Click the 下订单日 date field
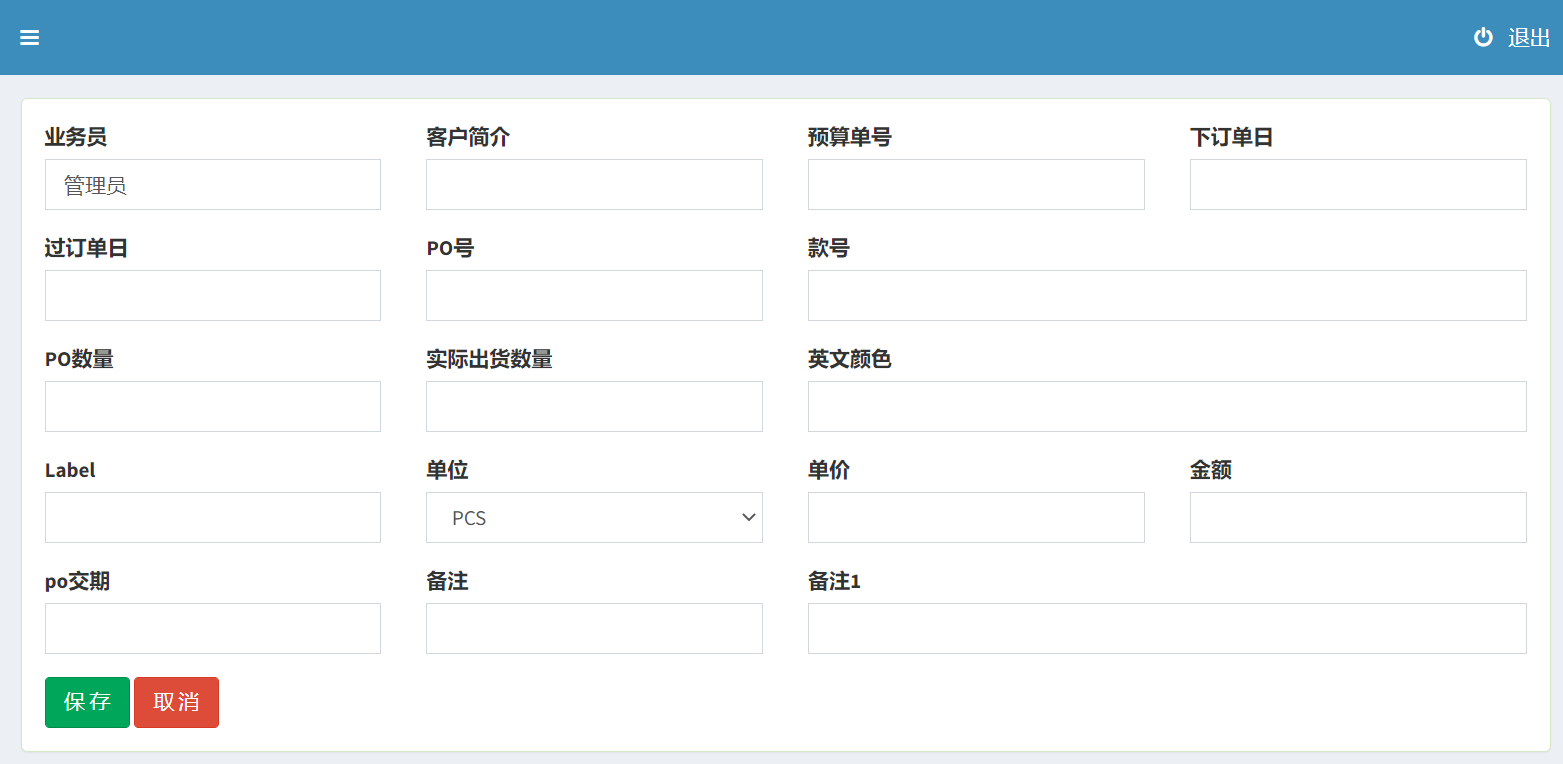Viewport: 1563px width, 764px height. pyautogui.click(x=1358, y=185)
